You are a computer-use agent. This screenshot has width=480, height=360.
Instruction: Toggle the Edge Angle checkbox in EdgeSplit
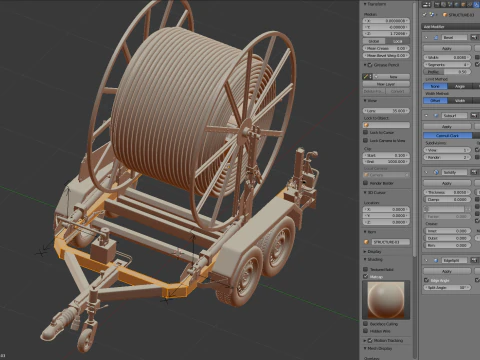[426, 280]
